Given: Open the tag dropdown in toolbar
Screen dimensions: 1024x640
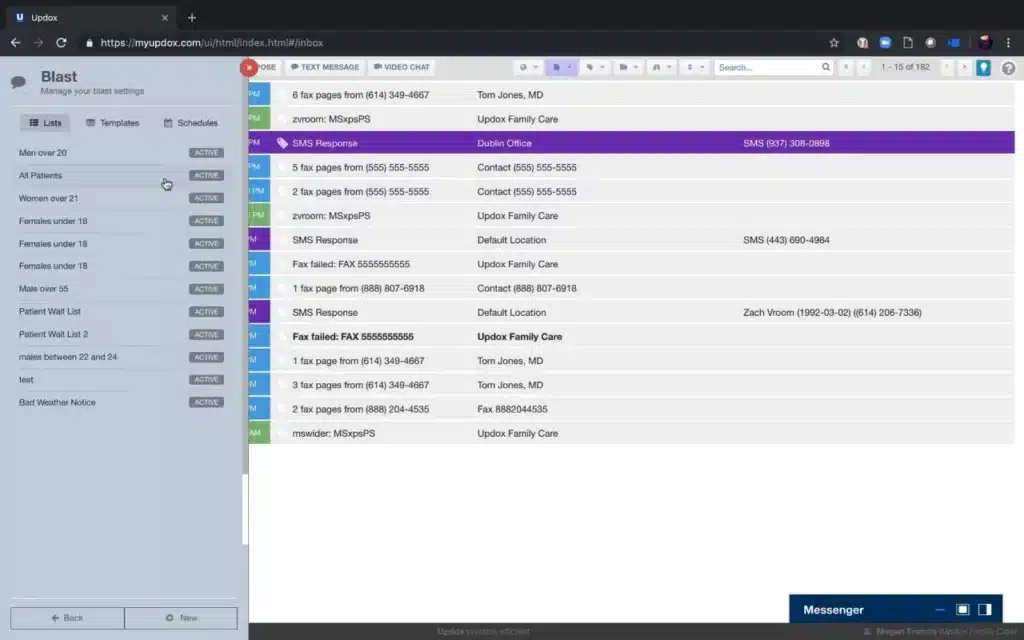Looking at the screenshot, I should [x=595, y=67].
